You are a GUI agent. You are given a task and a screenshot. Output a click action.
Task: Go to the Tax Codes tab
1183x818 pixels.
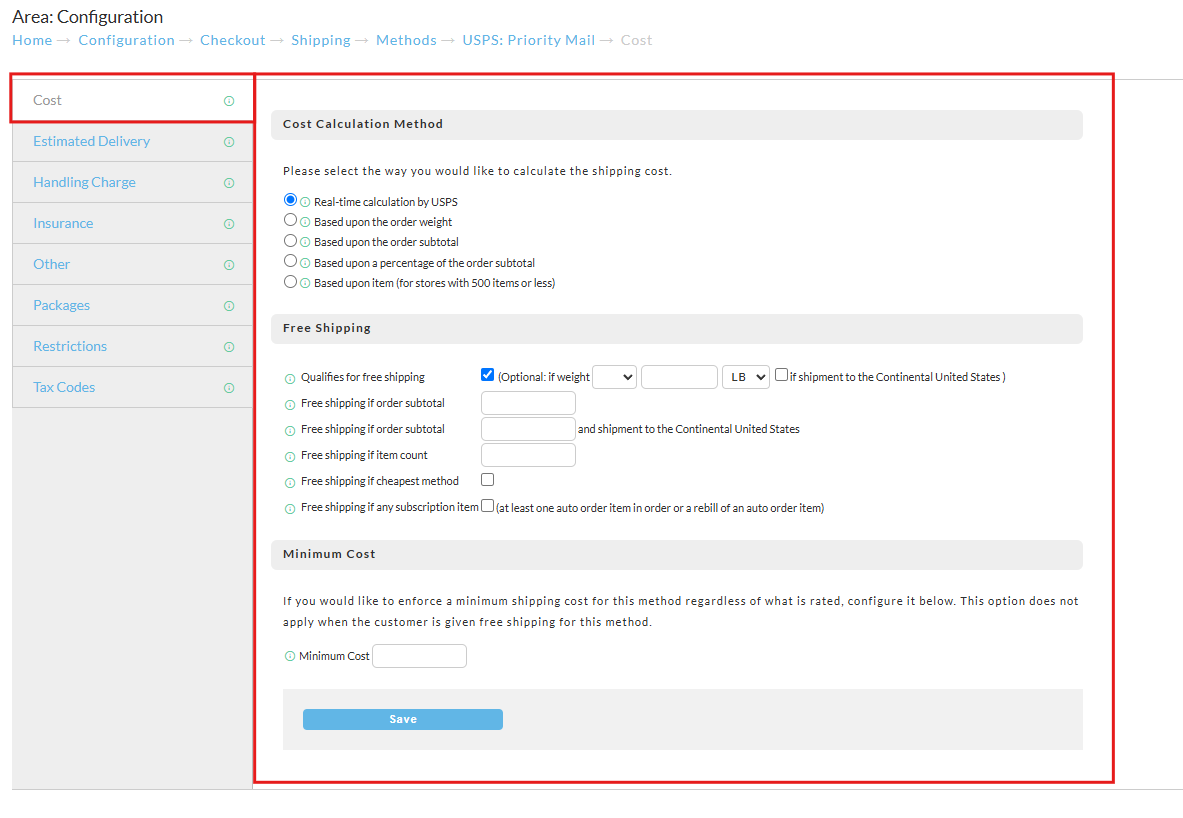click(x=133, y=387)
